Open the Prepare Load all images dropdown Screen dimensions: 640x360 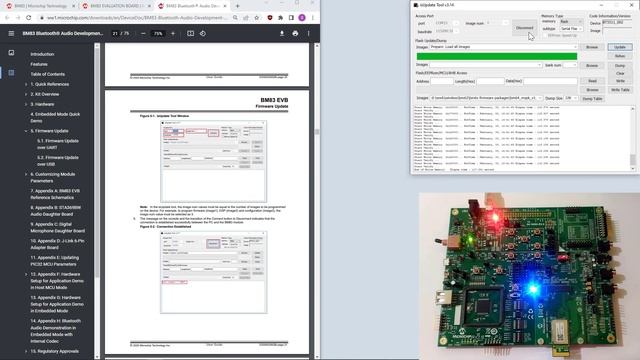coord(503,47)
